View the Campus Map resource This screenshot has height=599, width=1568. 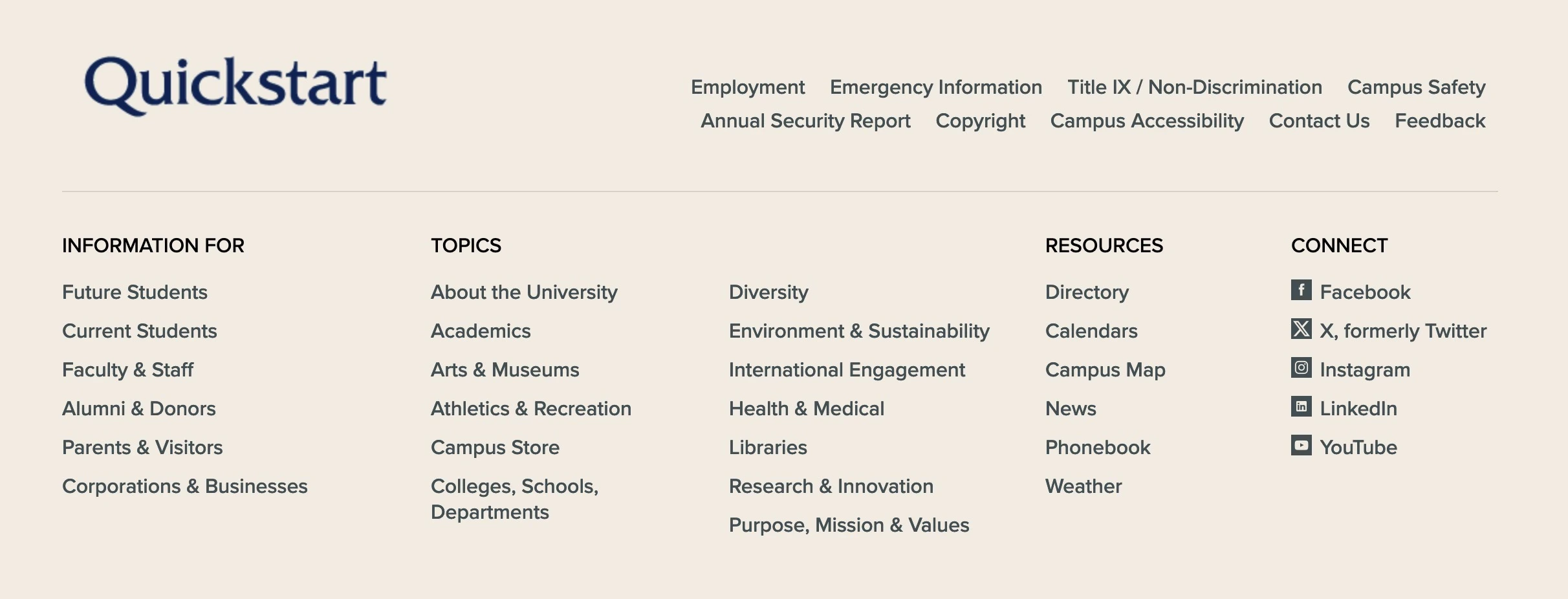[1105, 370]
